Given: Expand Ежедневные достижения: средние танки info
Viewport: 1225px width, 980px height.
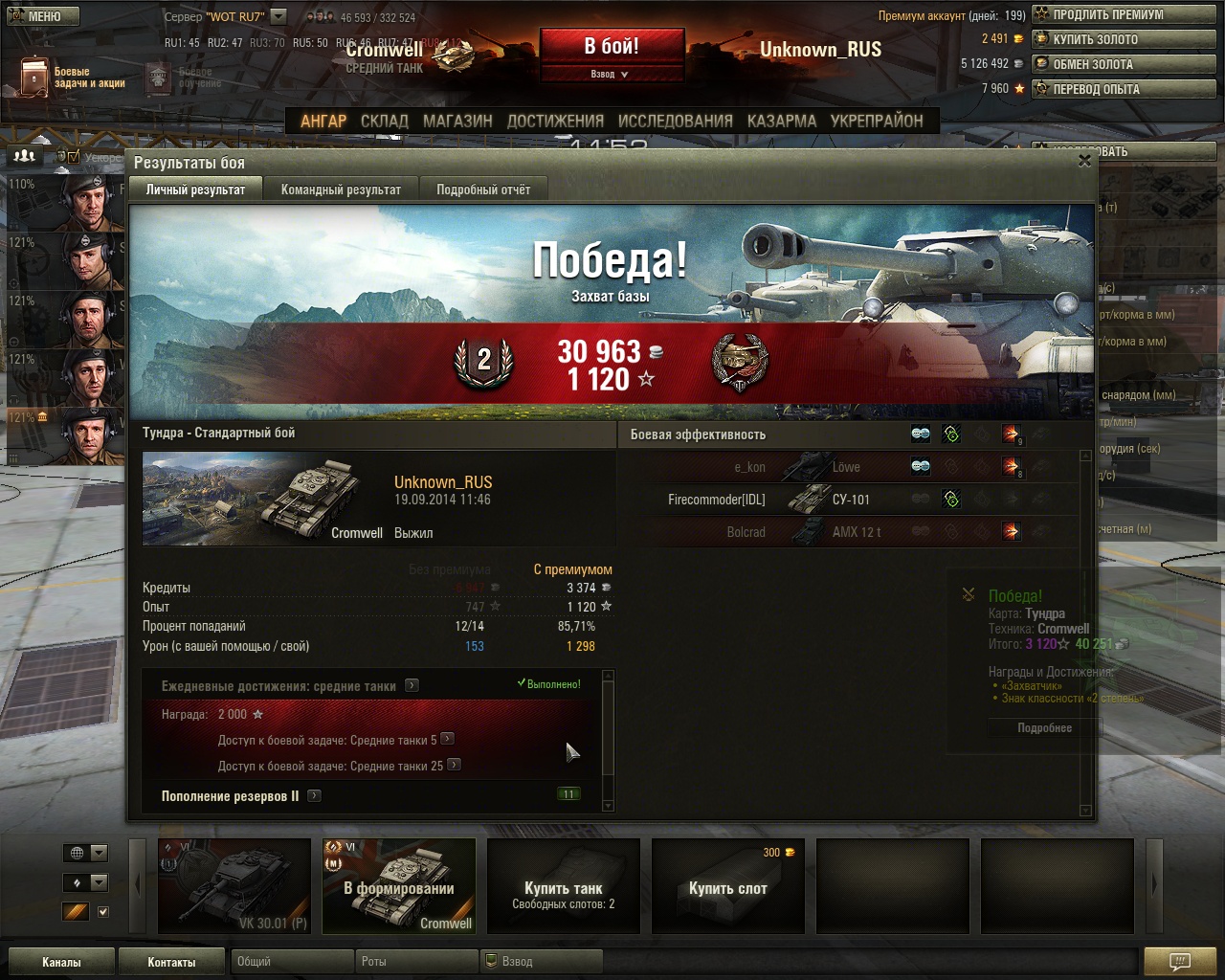Looking at the screenshot, I should tap(412, 685).
